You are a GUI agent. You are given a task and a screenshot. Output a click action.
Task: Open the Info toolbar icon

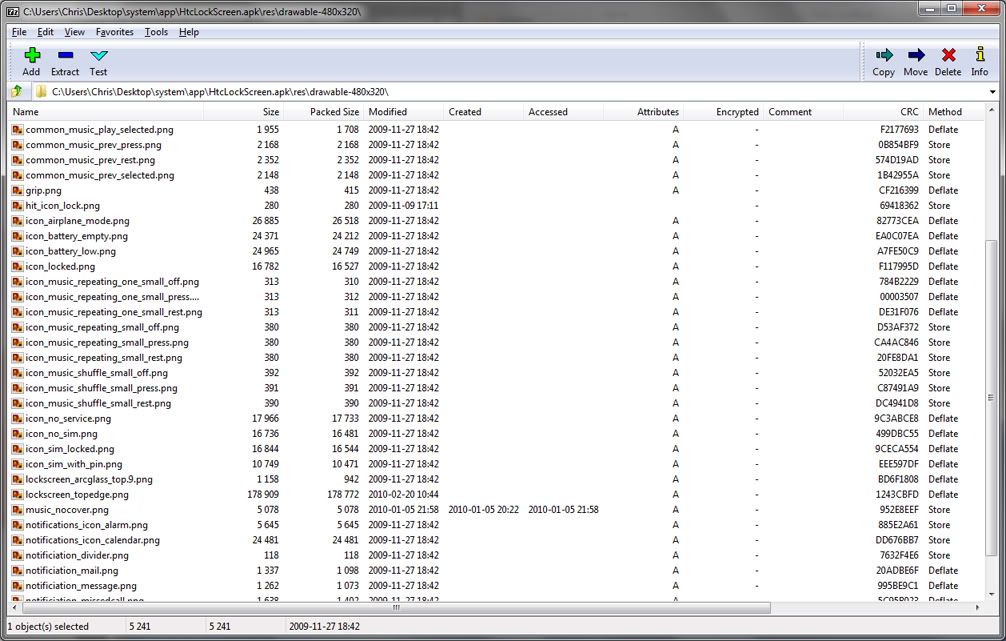tap(979, 57)
